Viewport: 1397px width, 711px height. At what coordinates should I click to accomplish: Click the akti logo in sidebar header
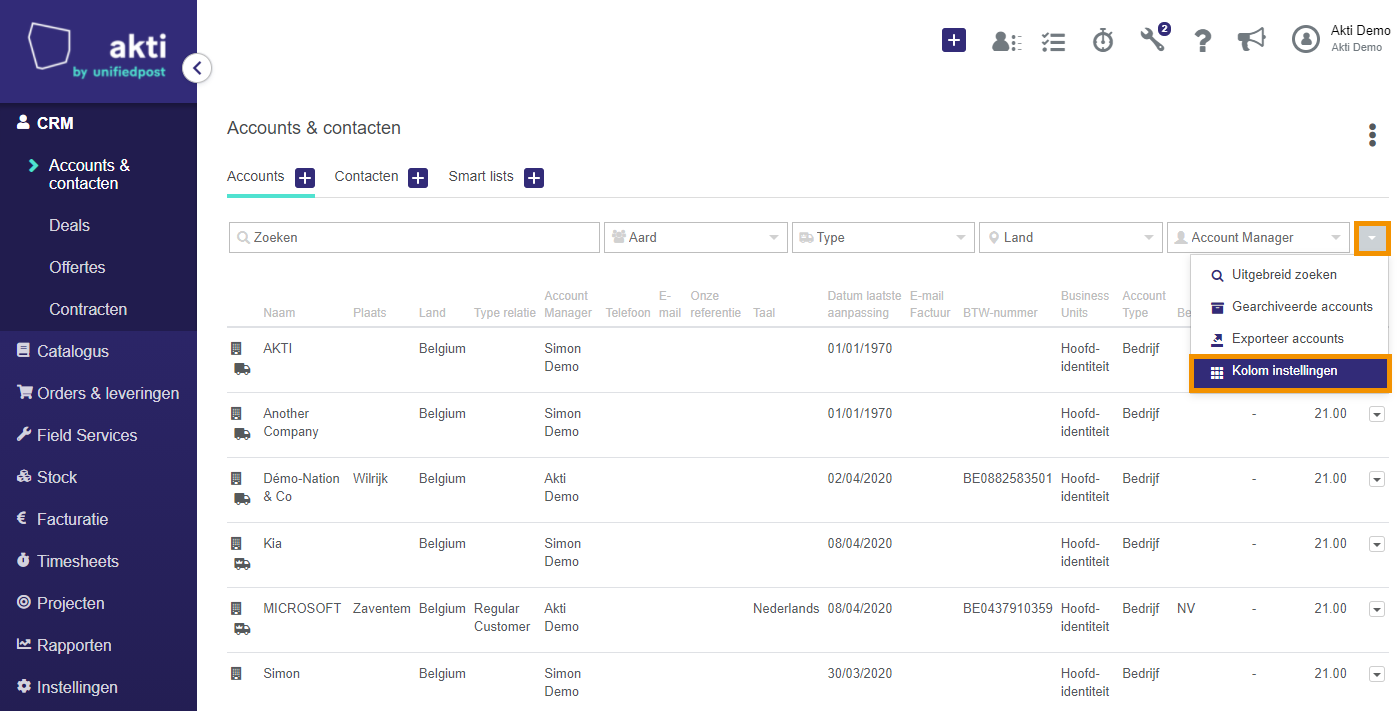tap(98, 52)
